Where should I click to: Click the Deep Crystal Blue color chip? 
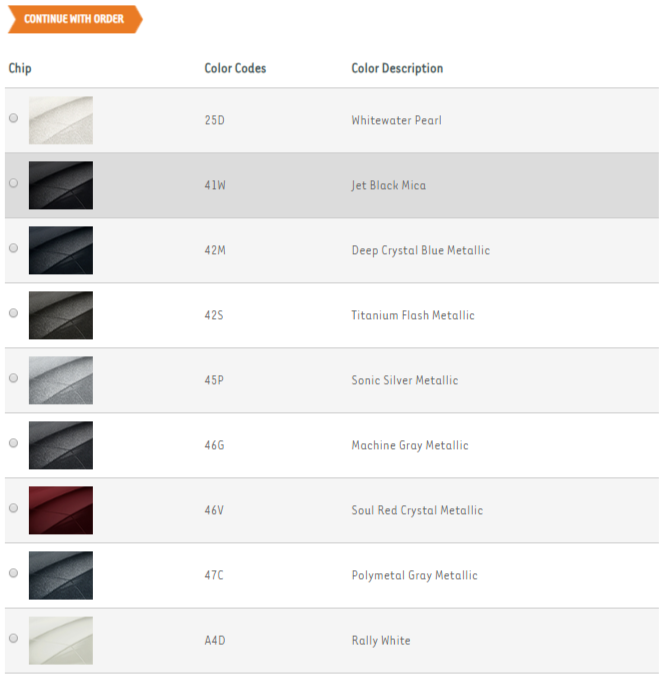(61, 251)
